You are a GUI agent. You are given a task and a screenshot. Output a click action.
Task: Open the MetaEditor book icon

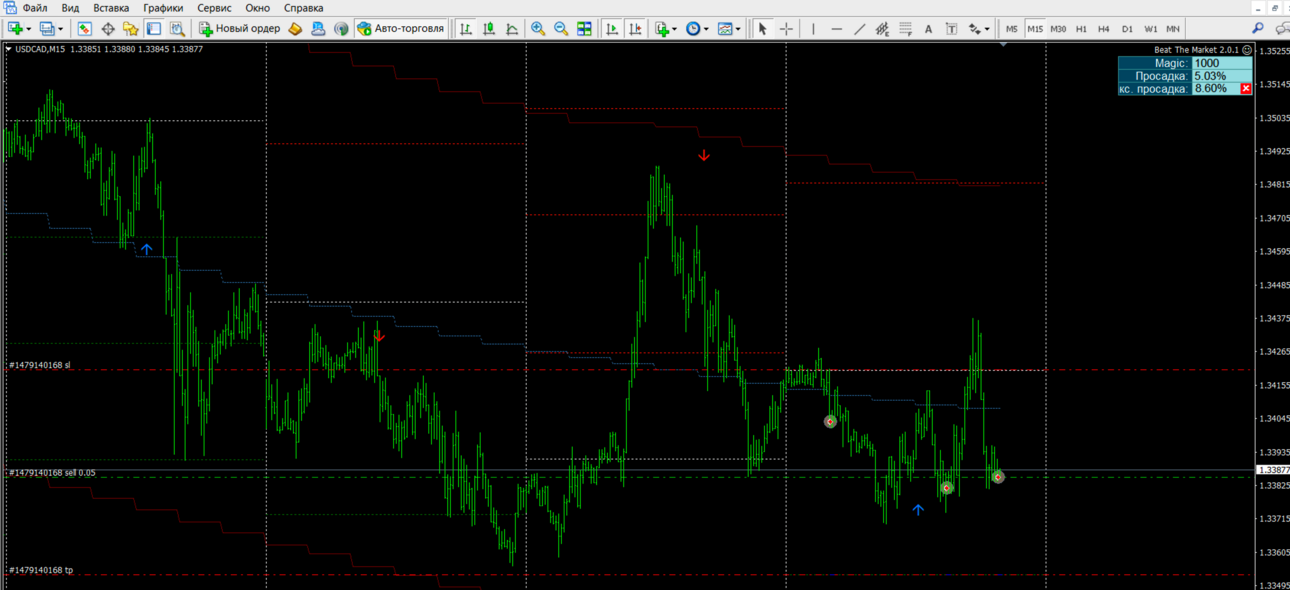click(x=295, y=29)
